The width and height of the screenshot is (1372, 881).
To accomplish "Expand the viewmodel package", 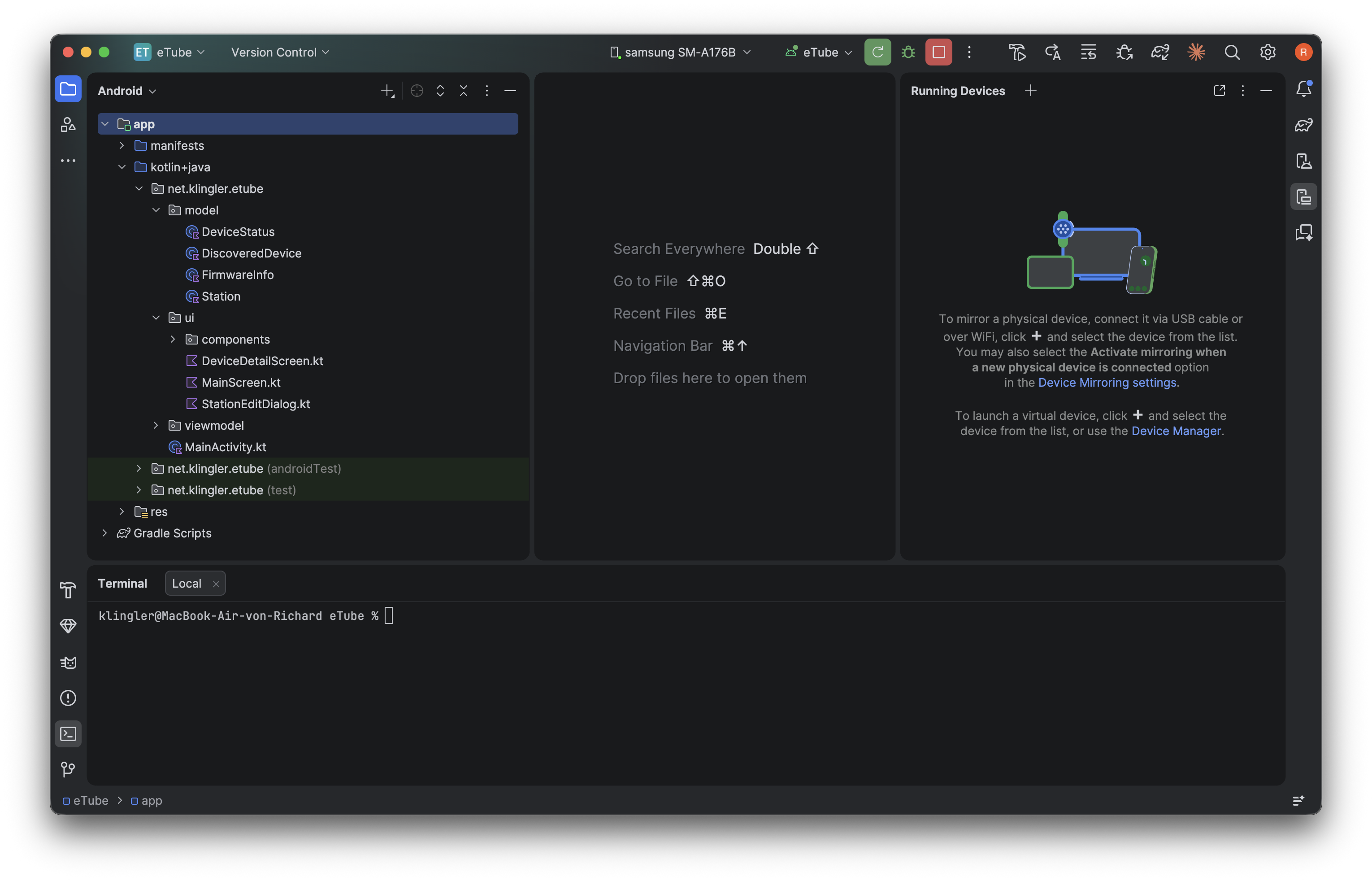I will coord(156,426).
